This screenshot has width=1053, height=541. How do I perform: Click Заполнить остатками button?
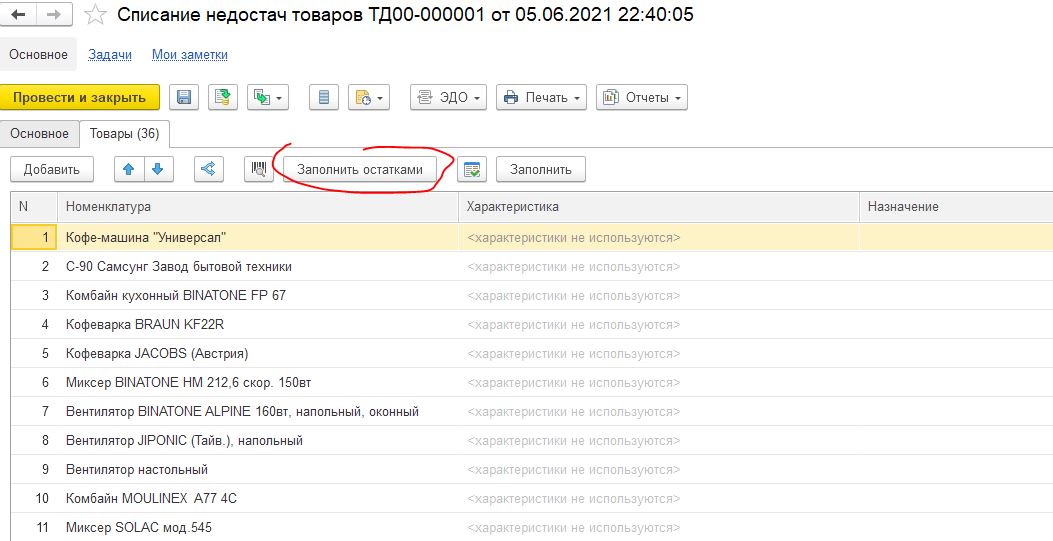[x=360, y=169]
